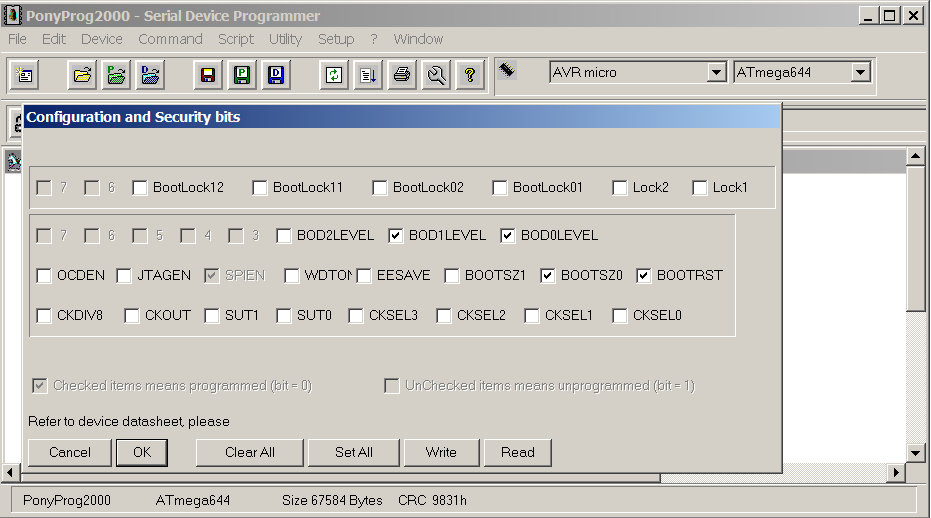The height and width of the screenshot is (518, 931).
Task: Click CRC 9831h in status bar
Action: pyautogui.click(x=432, y=501)
